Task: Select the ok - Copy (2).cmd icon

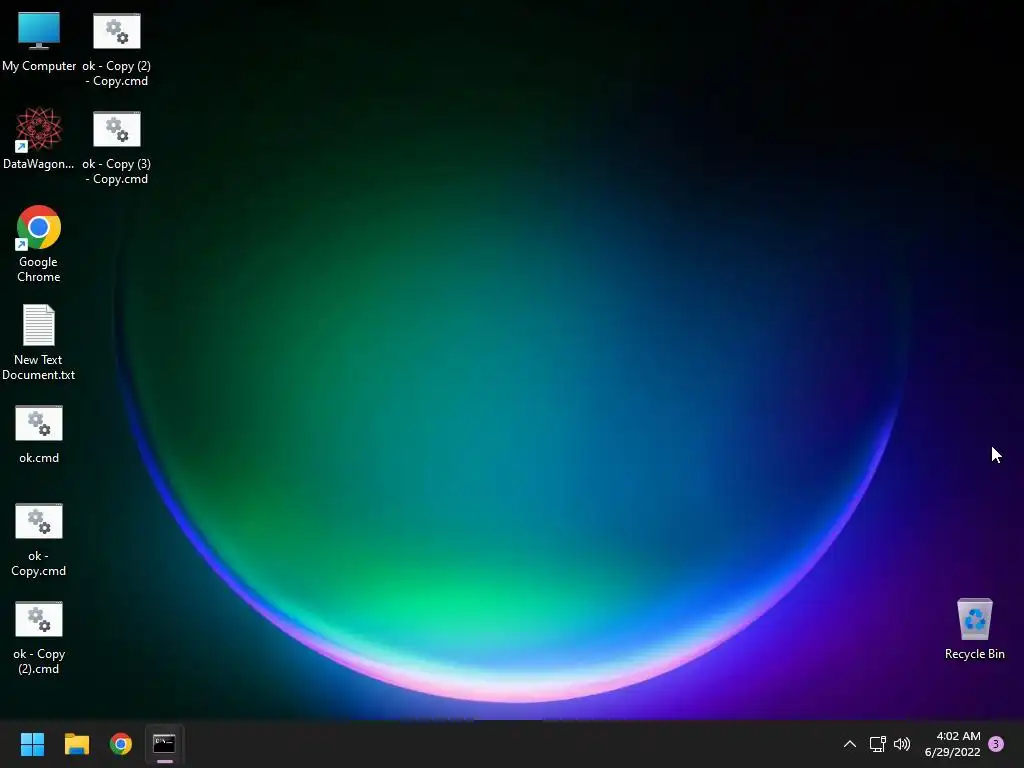Action: pyautogui.click(x=39, y=619)
